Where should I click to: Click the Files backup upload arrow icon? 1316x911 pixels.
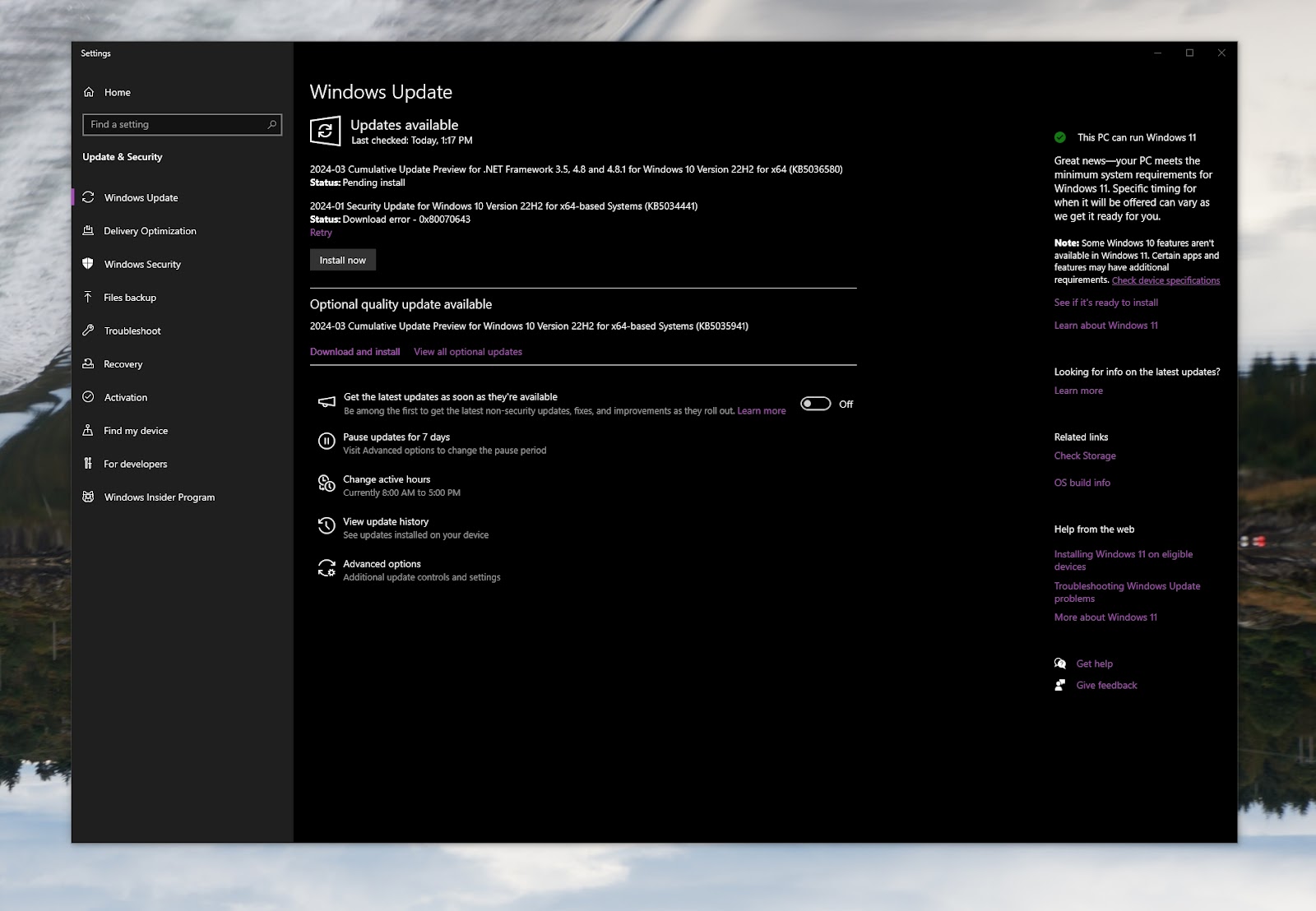coord(88,298)
